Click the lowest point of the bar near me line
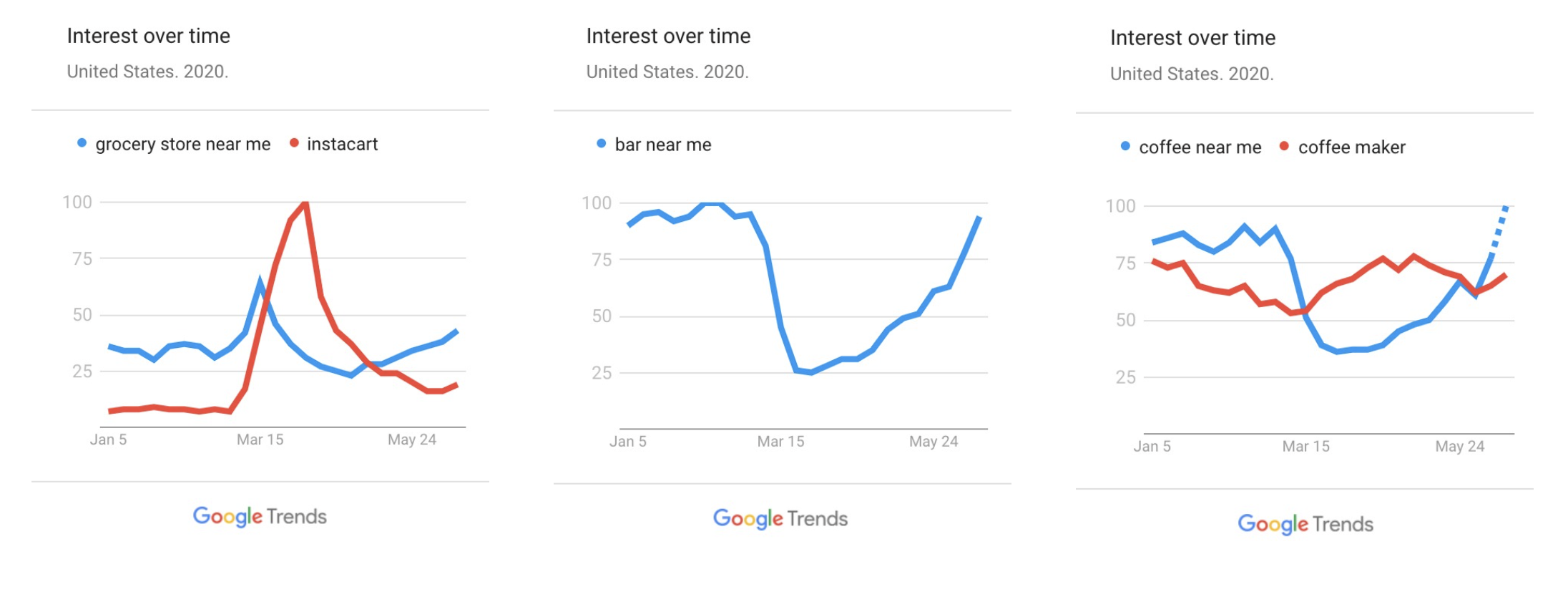The height and width of the screenshot is (597, 1568). (x=810, y=372)
